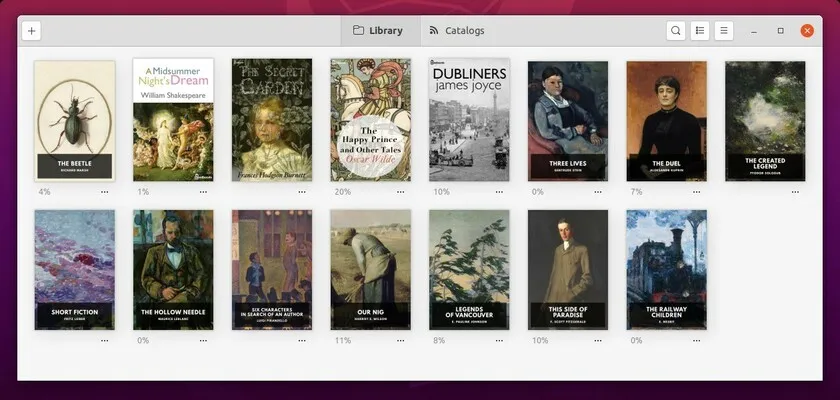
Task: Open options menu for The Secret Garden
Action: (302, 192)
